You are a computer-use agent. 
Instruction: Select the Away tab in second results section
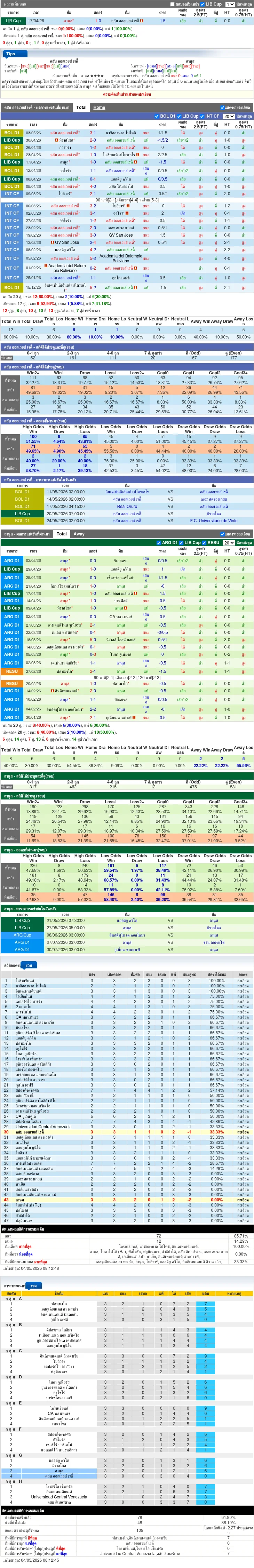pyautogui.click(x=79, y=534)
